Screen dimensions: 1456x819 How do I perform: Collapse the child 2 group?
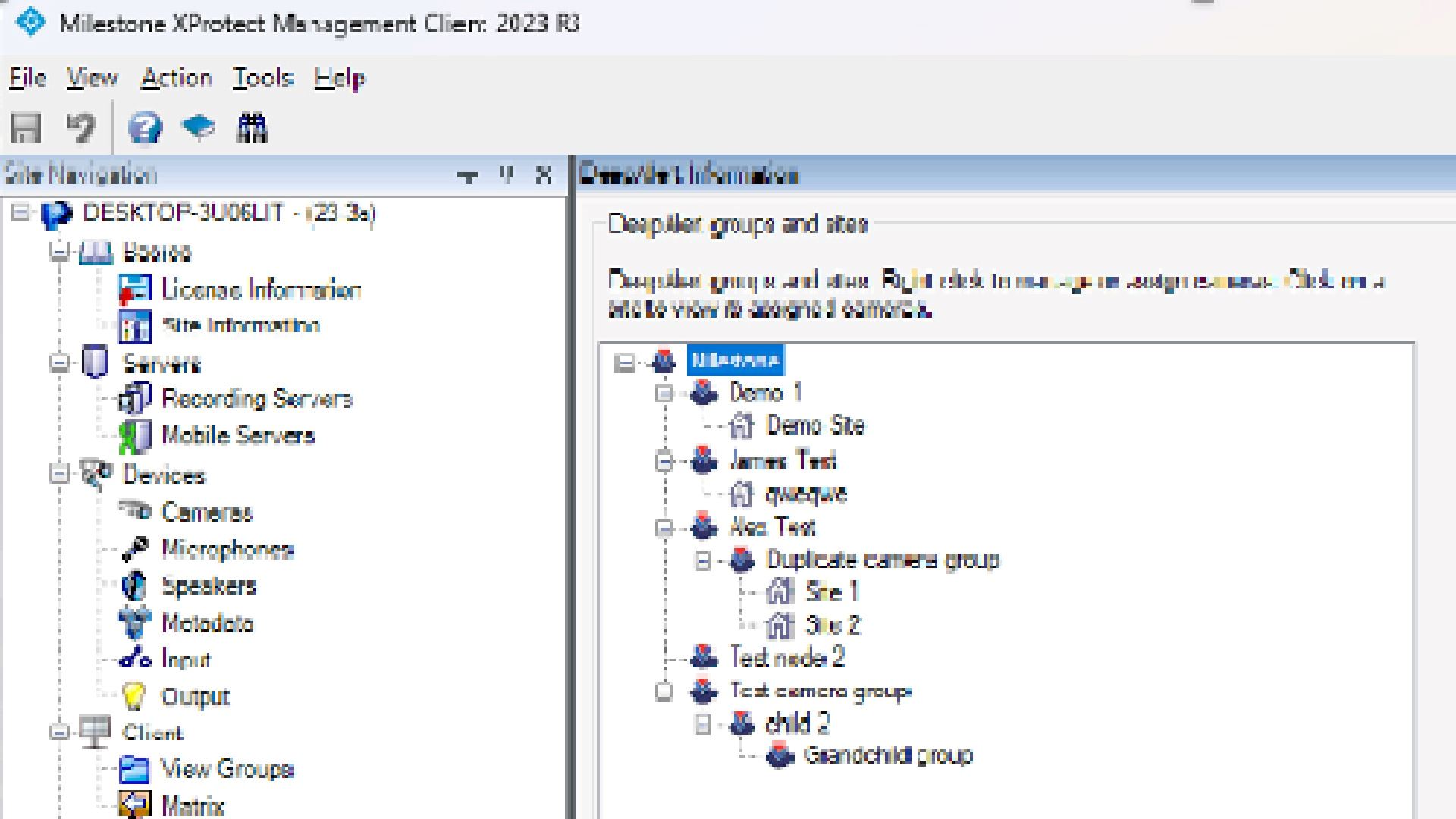(703, 725)
